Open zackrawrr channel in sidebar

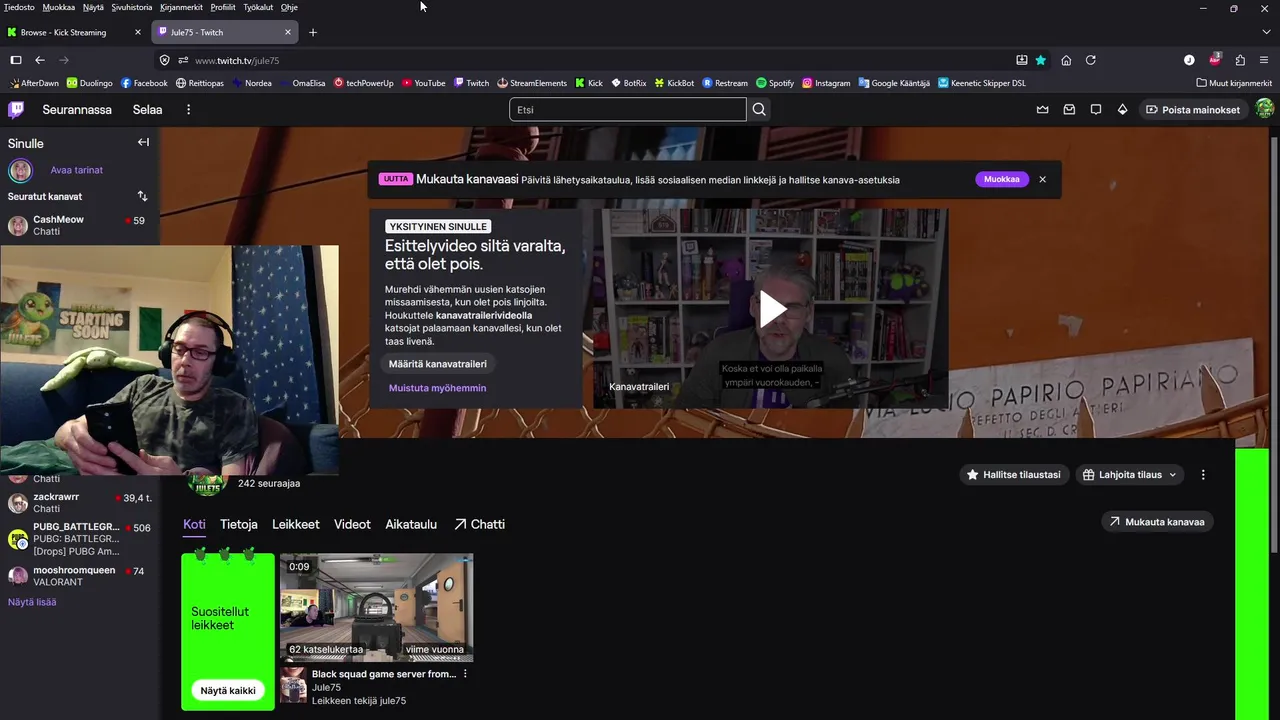(x=80, y=502)
